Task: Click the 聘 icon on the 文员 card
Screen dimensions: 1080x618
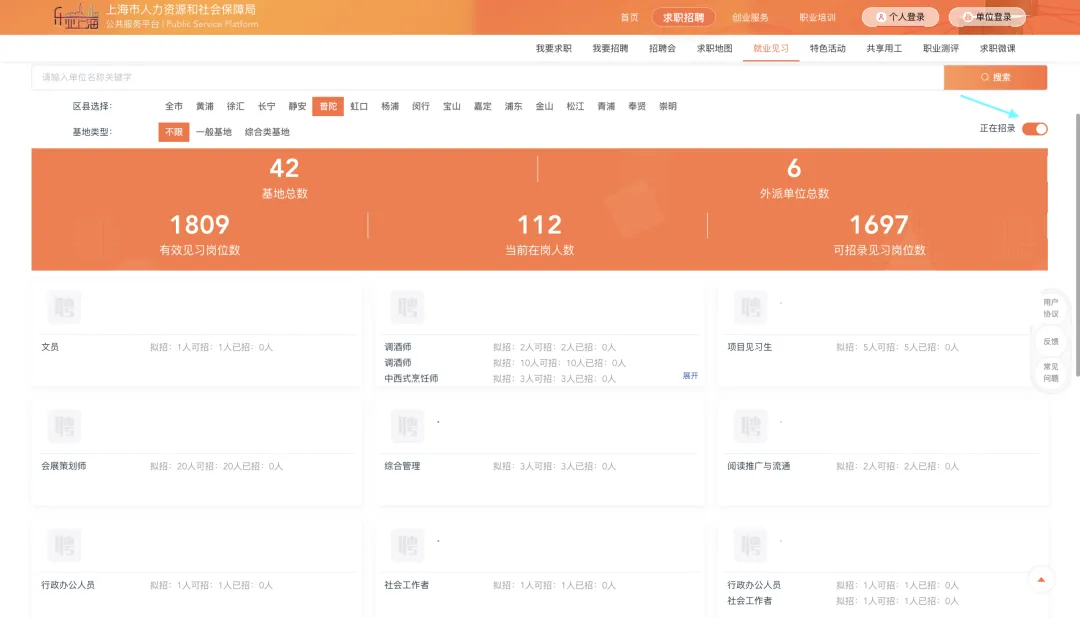Action: (64, 307)
